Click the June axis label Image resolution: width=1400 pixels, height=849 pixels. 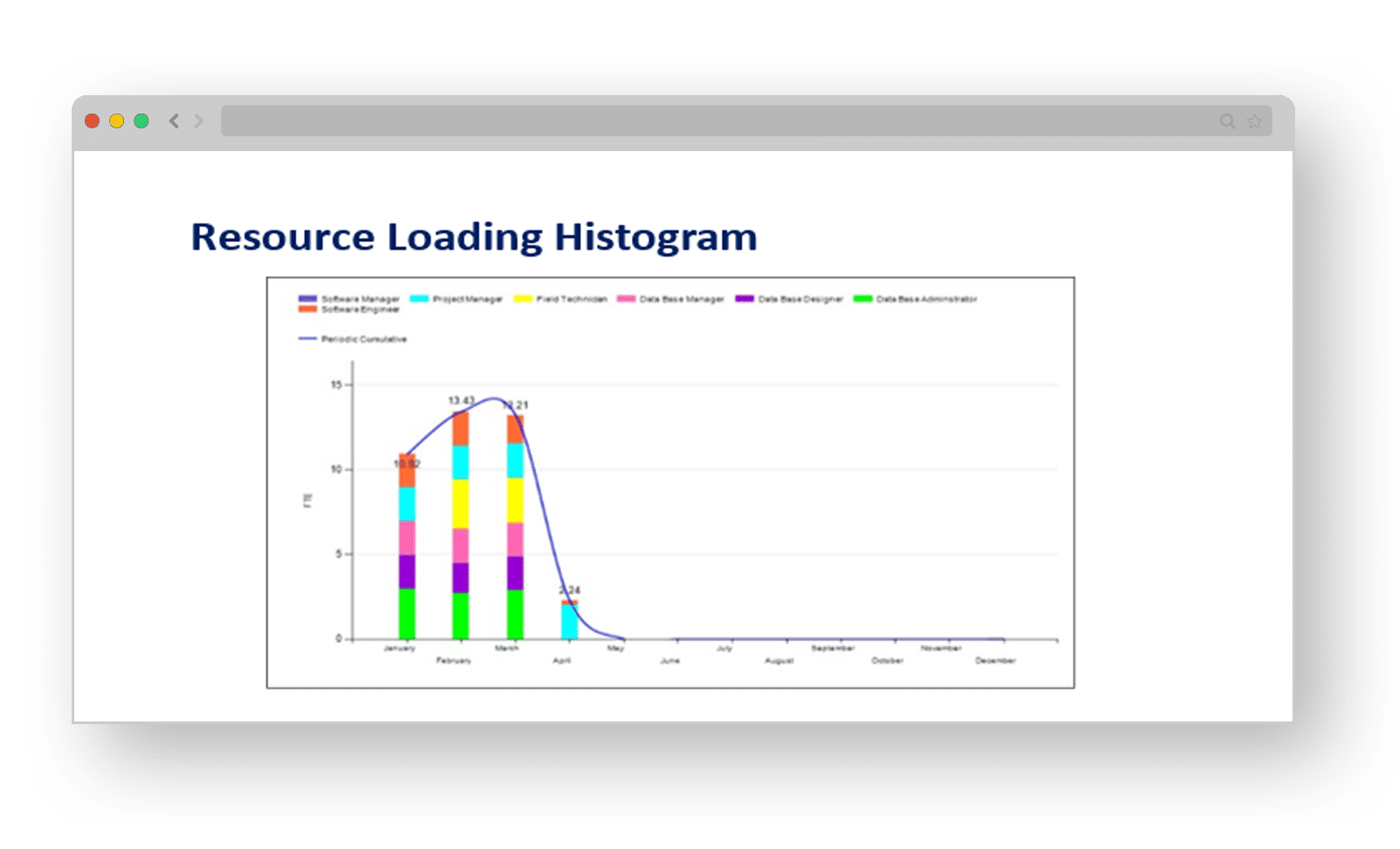670,660
